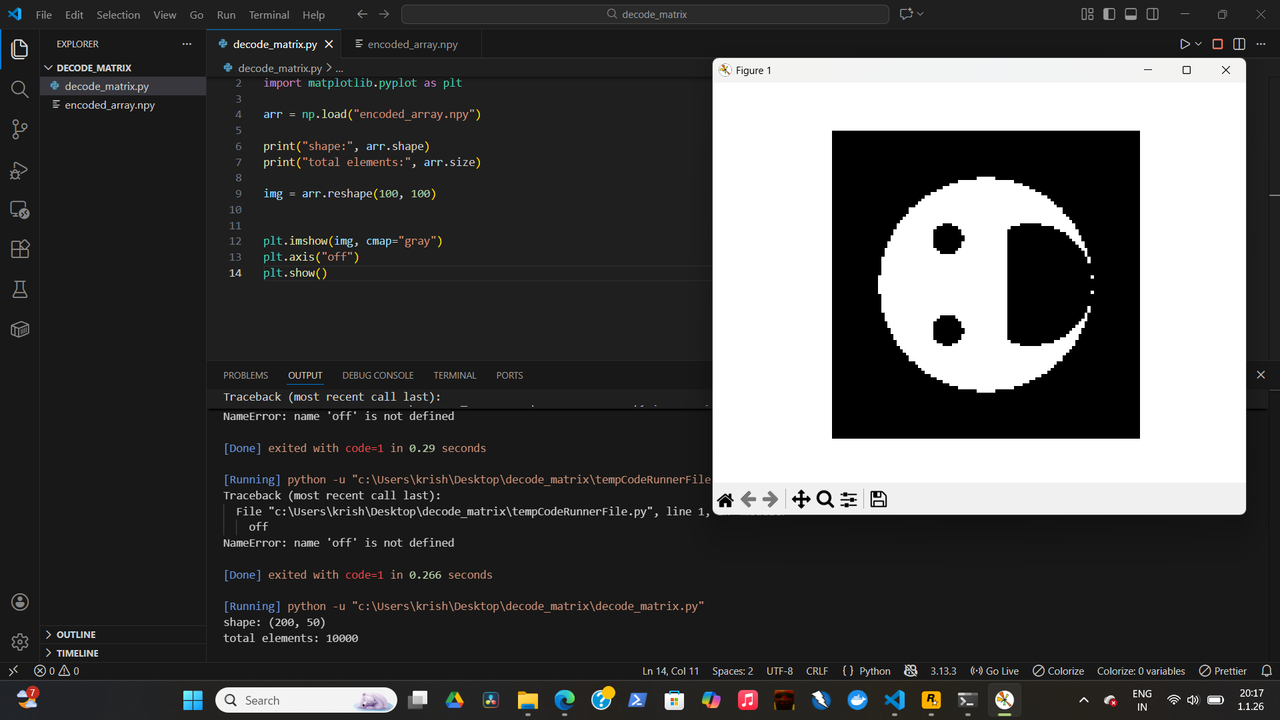Open Source Control view
The image size is (1280, 720).
pos(19,129)
